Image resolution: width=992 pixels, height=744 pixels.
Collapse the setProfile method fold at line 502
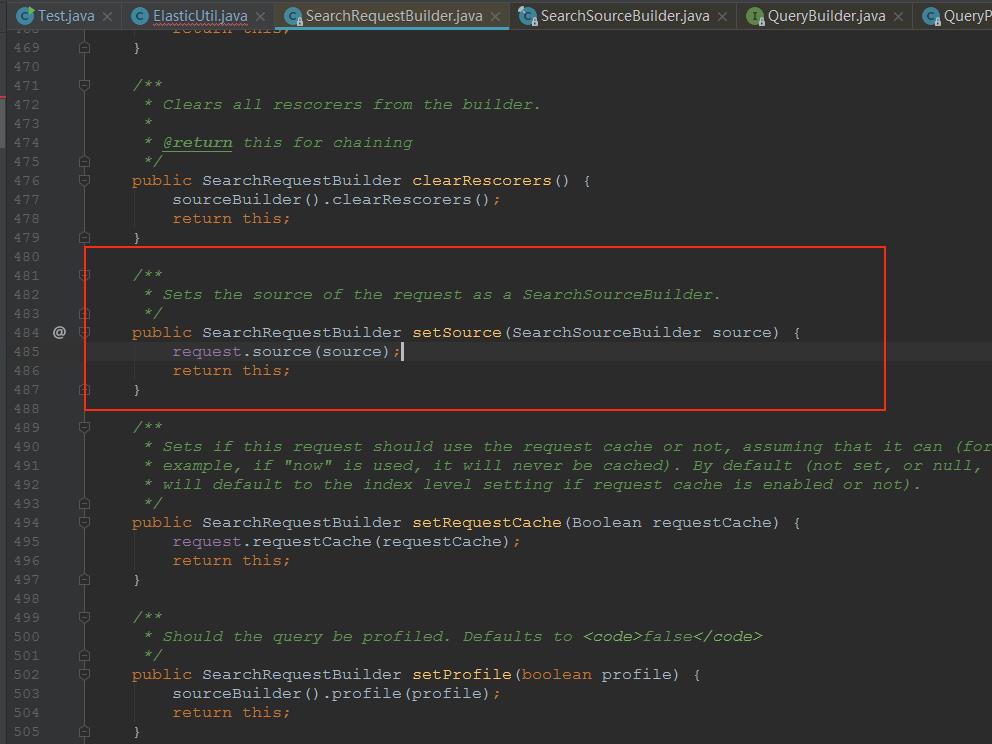click(84, 674)
